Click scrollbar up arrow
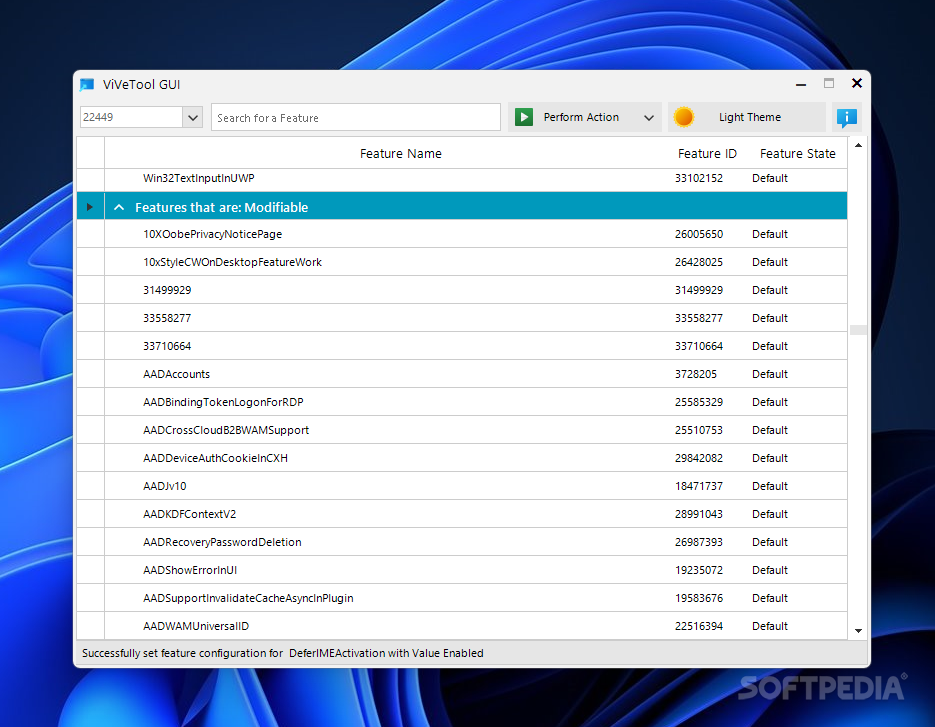 click(x=858, y=146)
